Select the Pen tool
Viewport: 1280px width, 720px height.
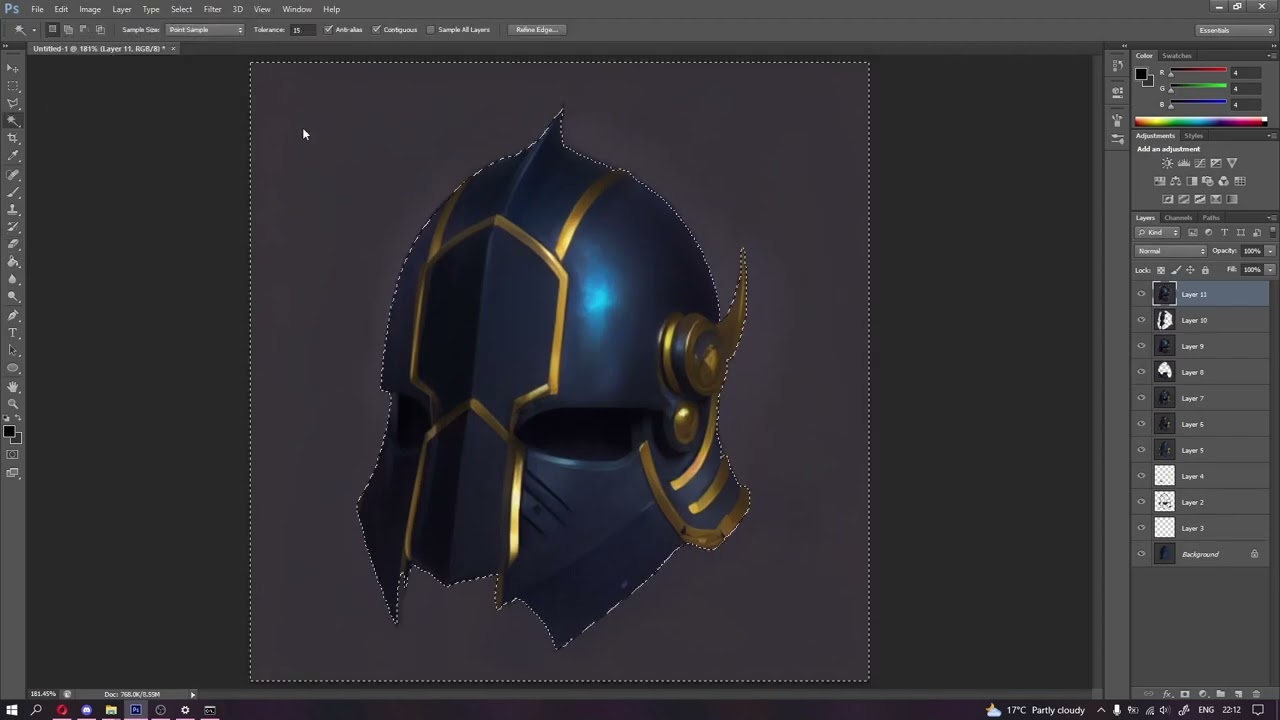click(13, 315)
